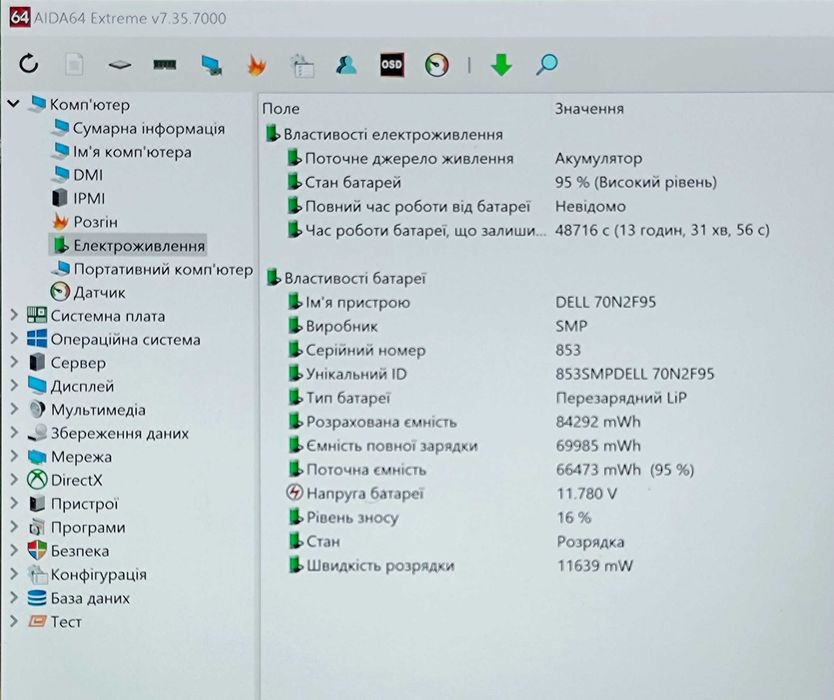Click the user account toolbar icon
Viewport: 834px width, 700px height.
[347, 65]
